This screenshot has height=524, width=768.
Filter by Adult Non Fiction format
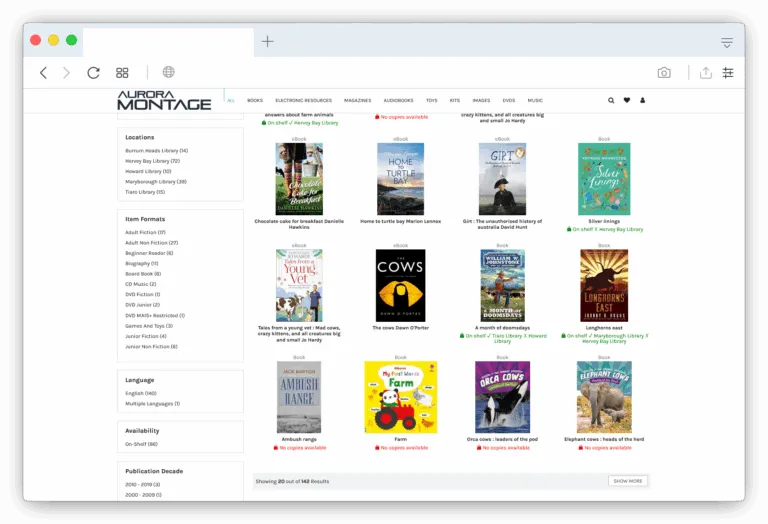pos(152,243)
